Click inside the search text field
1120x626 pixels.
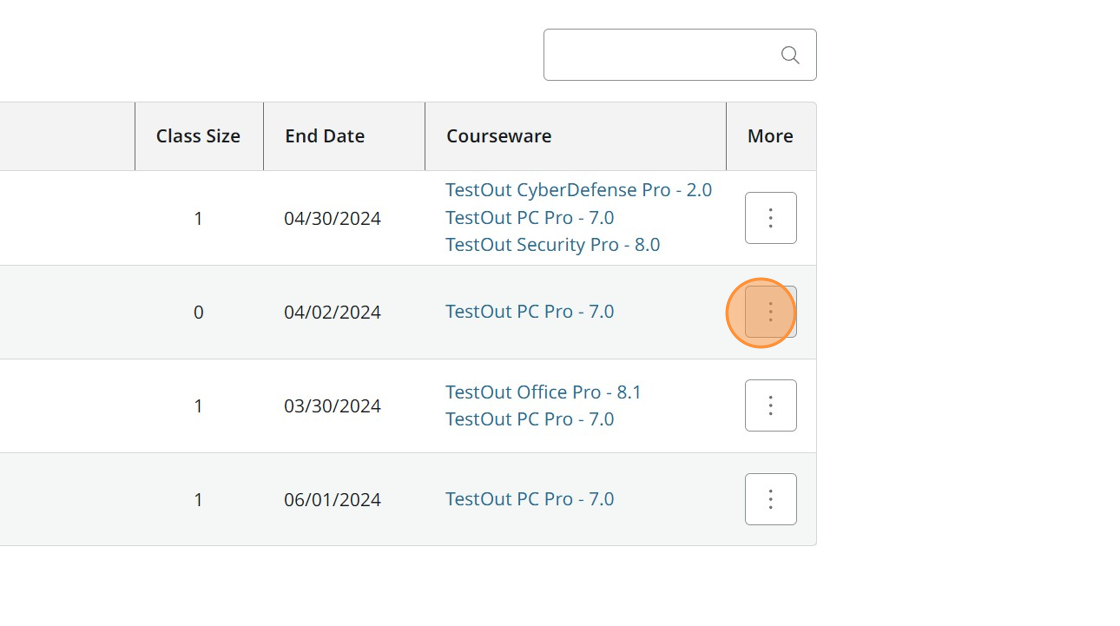pyautogui.click(x=660, y=55)
